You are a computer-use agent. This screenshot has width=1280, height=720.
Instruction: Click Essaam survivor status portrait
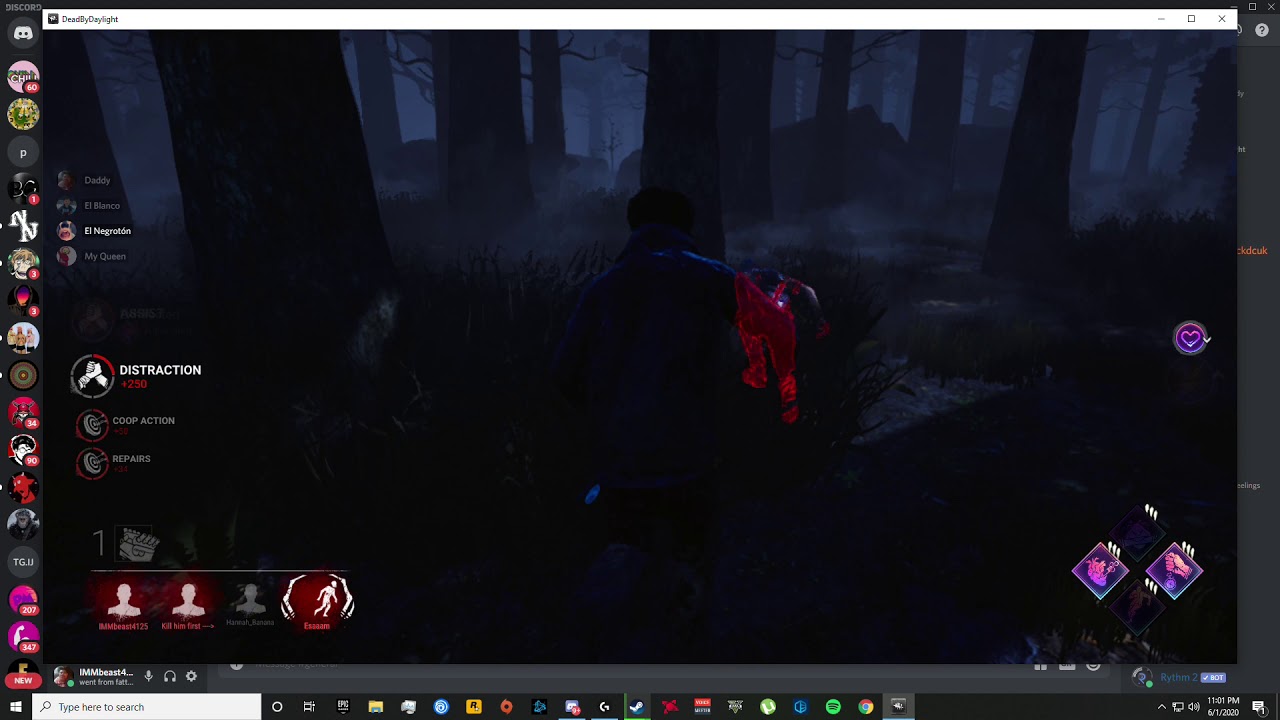click(x=318, y=600)
